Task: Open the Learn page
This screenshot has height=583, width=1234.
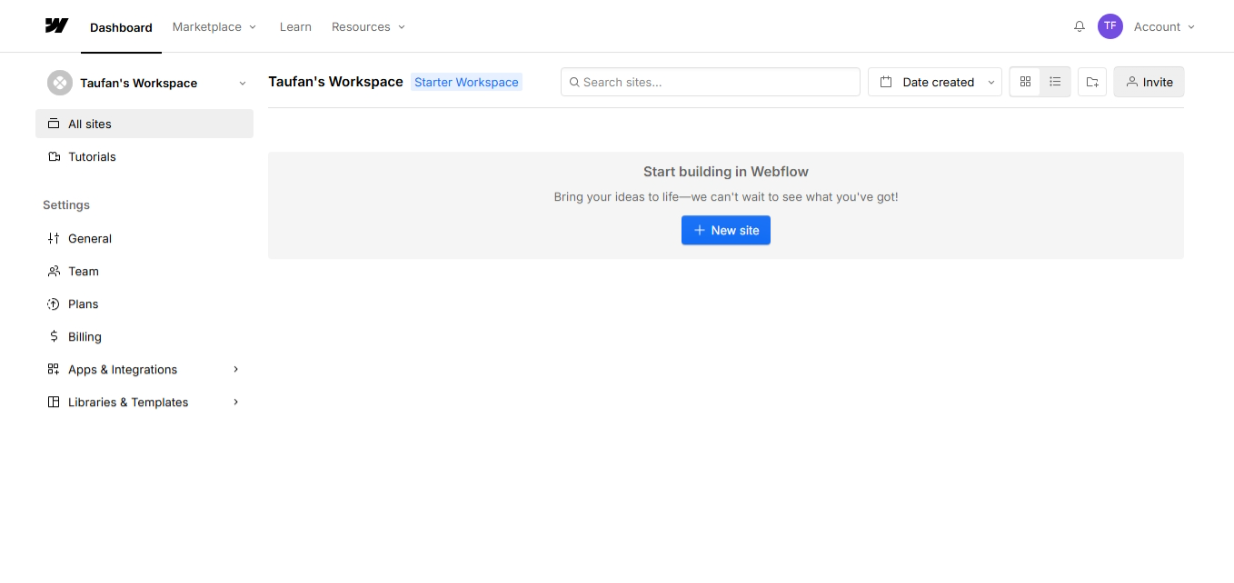Action: 295,27
